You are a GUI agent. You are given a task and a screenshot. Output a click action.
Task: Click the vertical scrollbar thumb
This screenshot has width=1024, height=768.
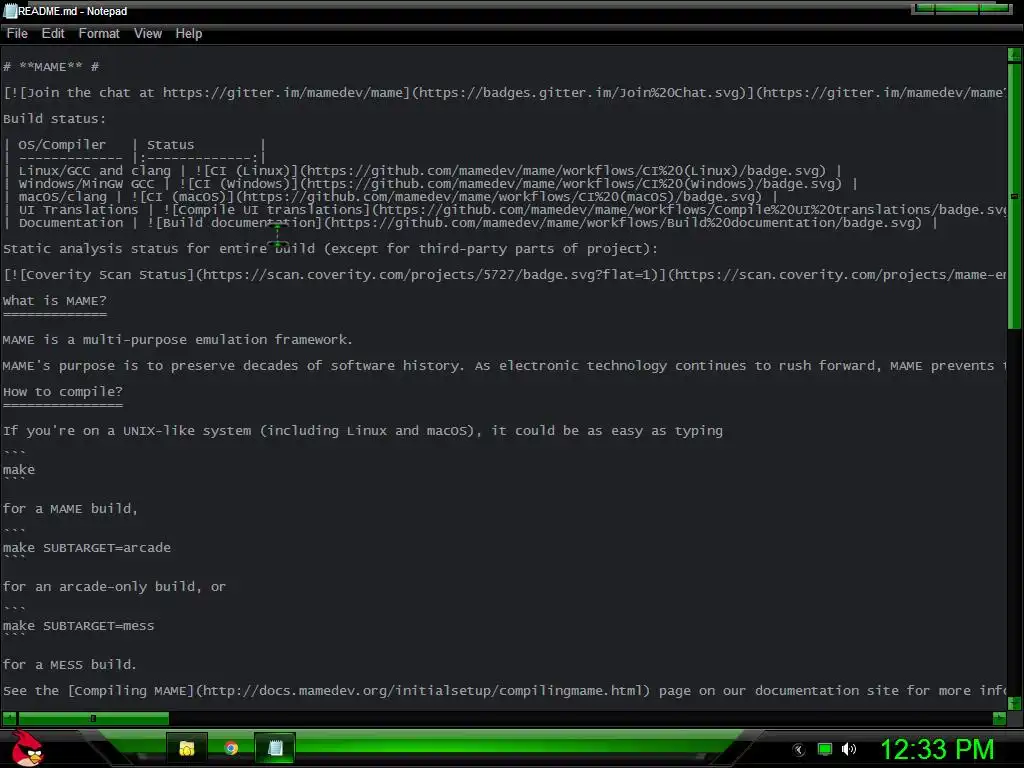[x=1014, y=196]
